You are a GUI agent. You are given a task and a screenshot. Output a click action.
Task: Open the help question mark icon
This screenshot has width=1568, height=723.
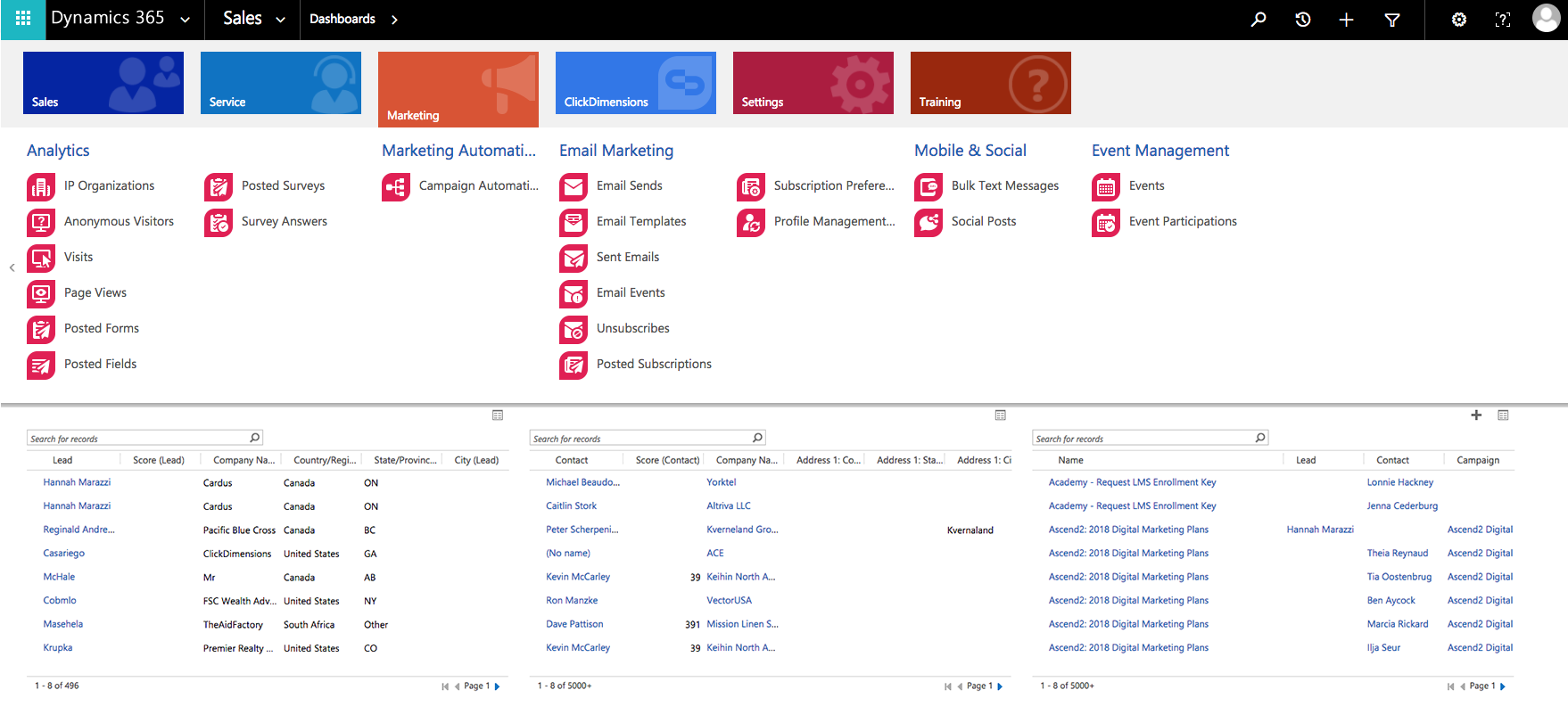point(1503,19)
